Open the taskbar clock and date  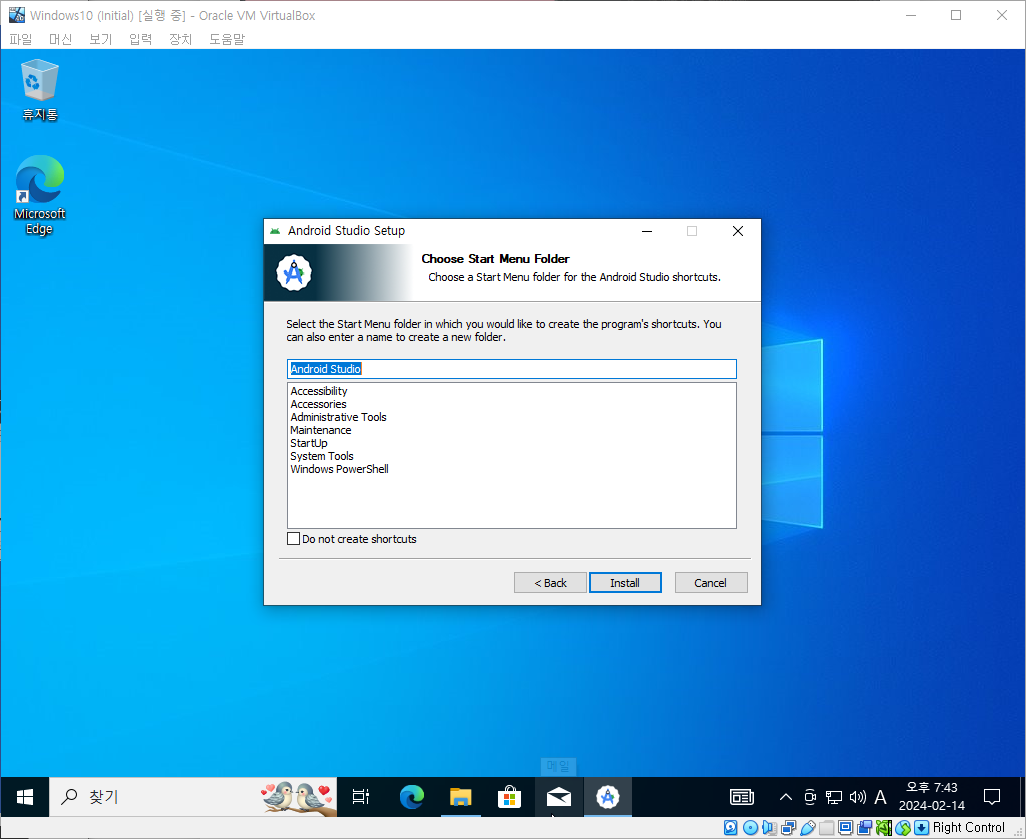click(x=932, y=796)
